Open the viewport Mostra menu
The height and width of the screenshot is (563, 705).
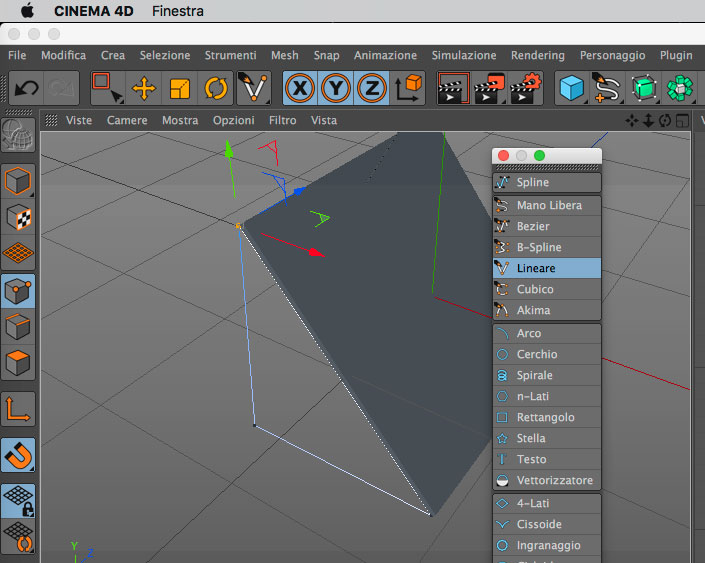pos(180,121)
